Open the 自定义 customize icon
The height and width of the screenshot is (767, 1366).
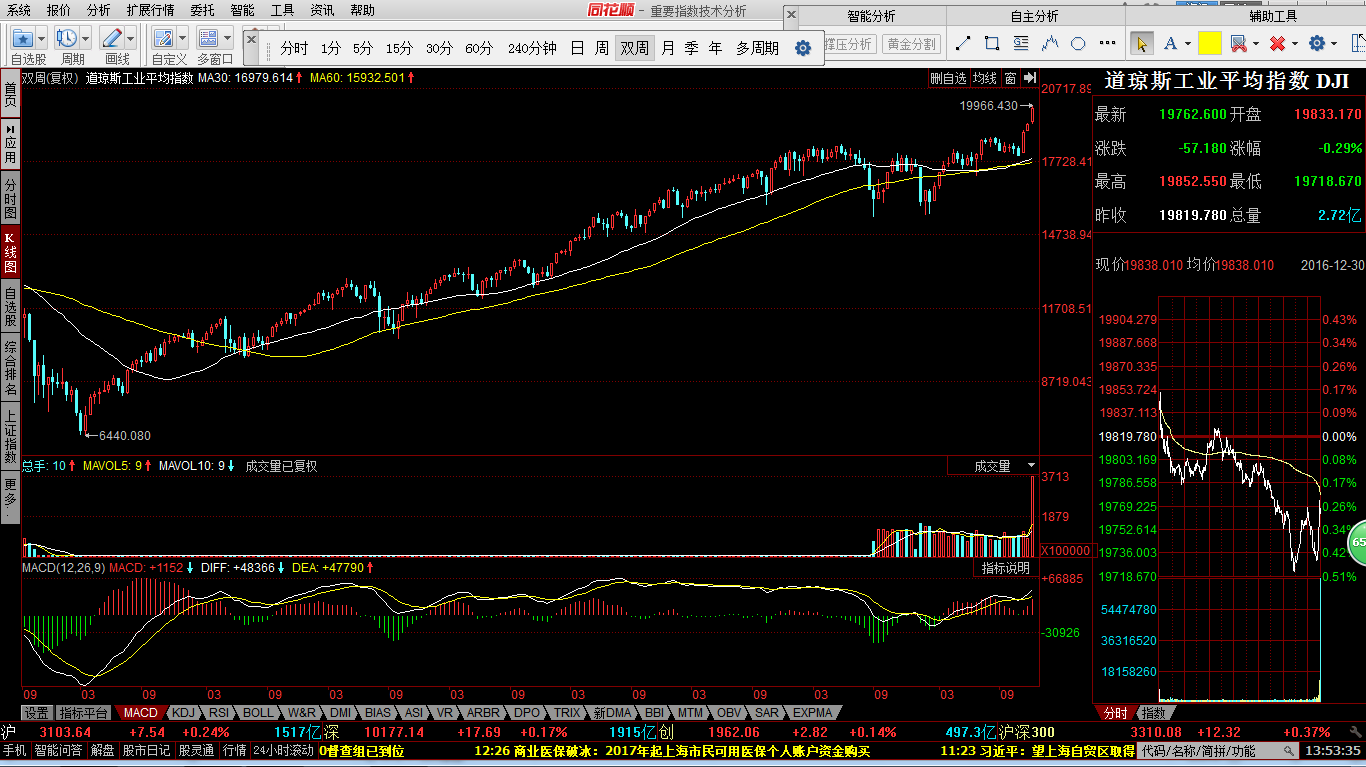164,39
